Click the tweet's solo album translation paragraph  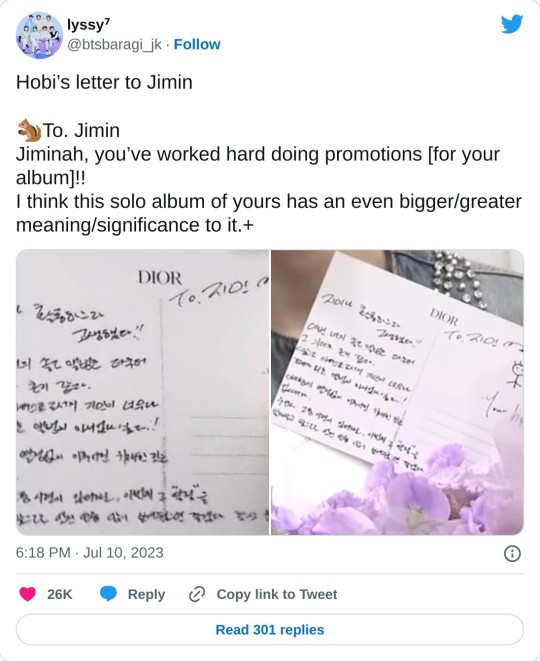click(x=269, y=213)
